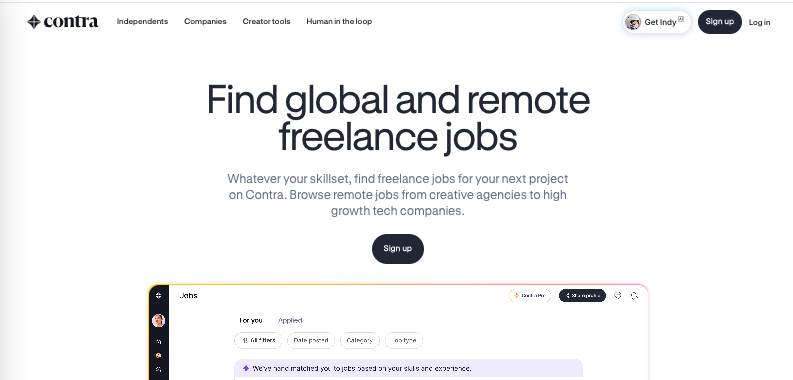This screenshot has height=380, width=793.
Task: Click the refresh icon beside the heart icon
Action: 634,295
